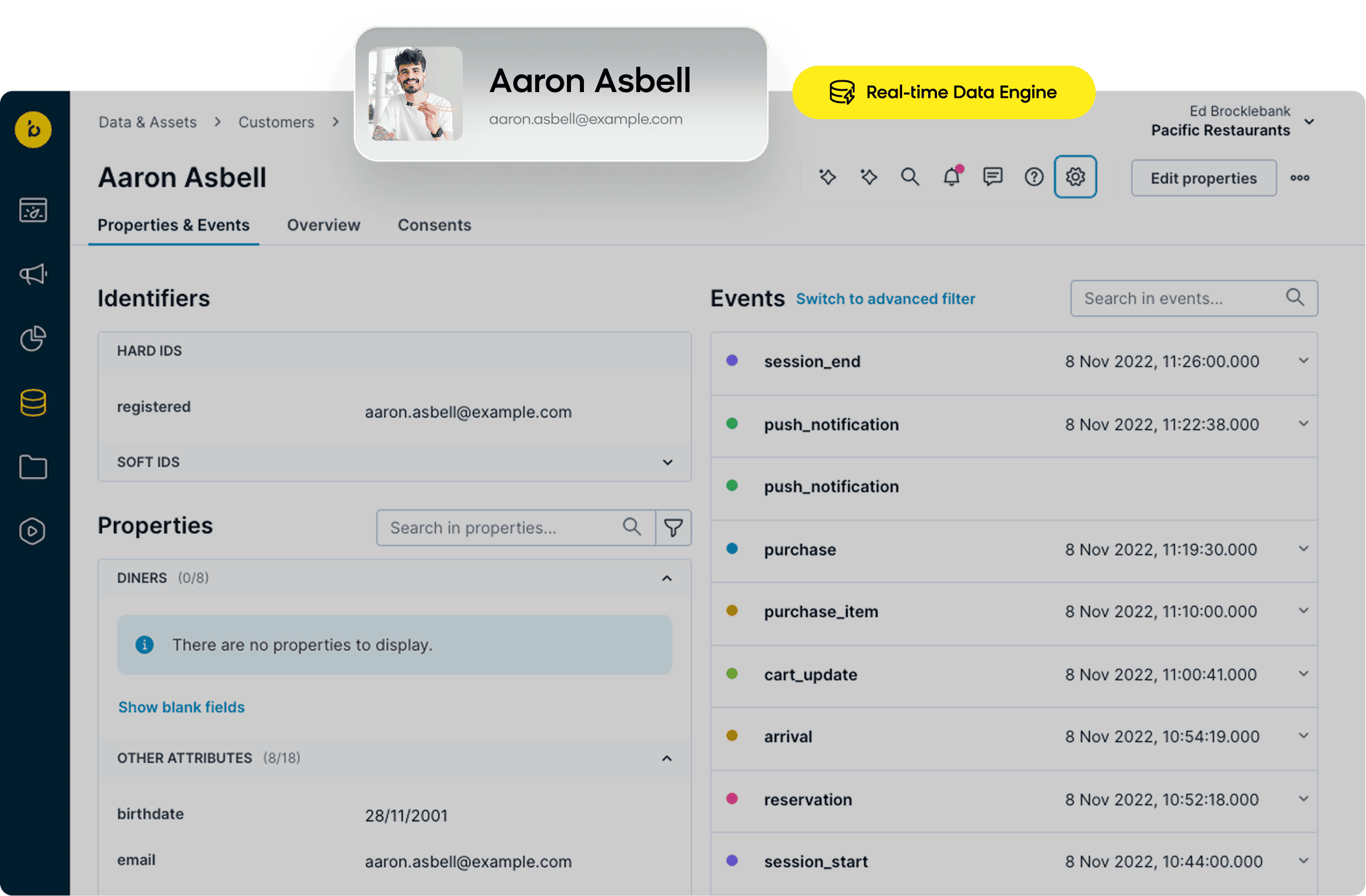The image size is (1366, 896).
Task: Click the notifications bell icon
Action: click(951, 177)
